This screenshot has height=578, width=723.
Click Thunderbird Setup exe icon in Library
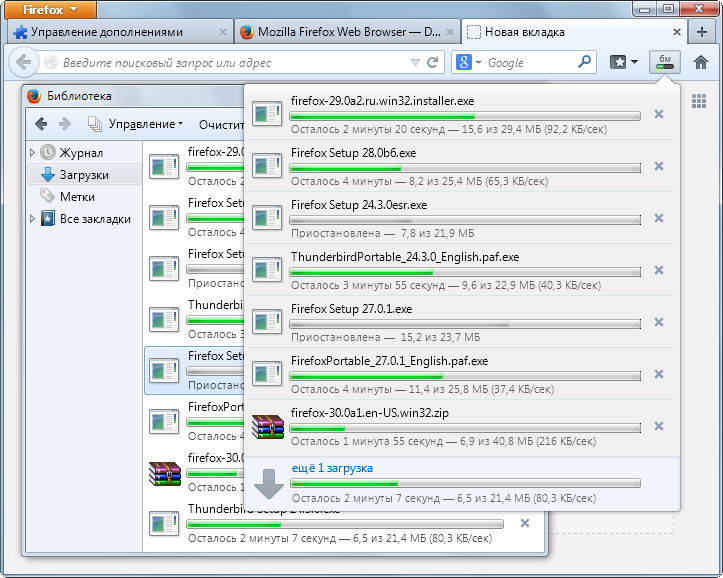click(x=164, y=524)
